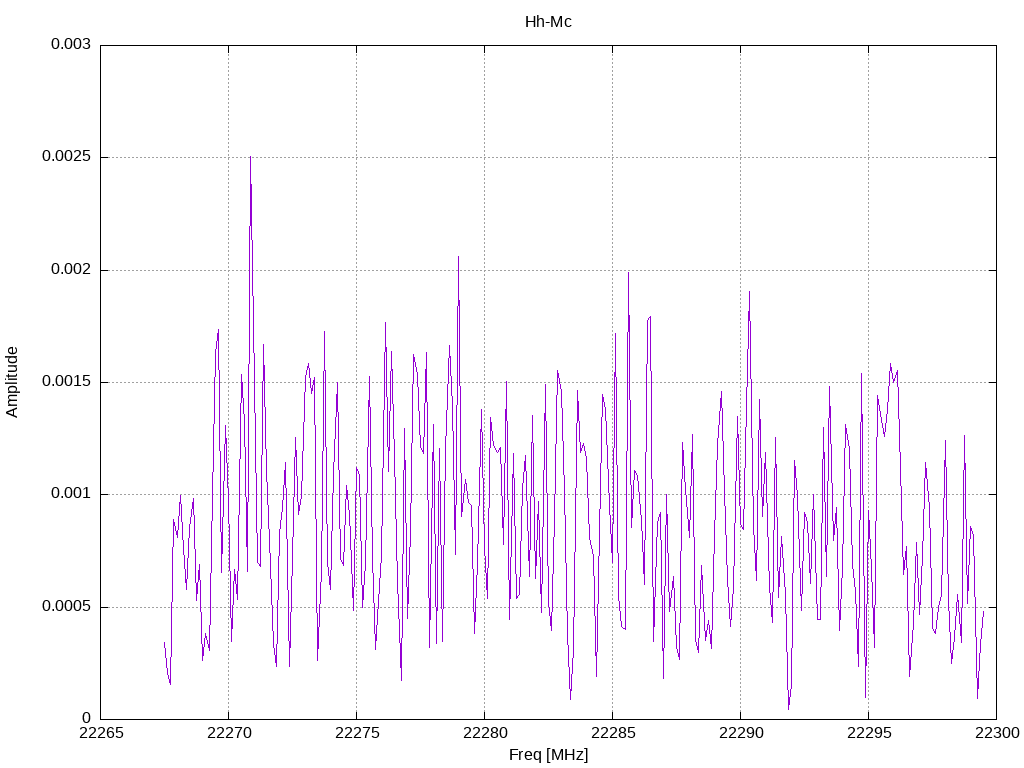Select the 0 y-axis tick label
Screen dimensions: 1024x768
click(86, 718)
